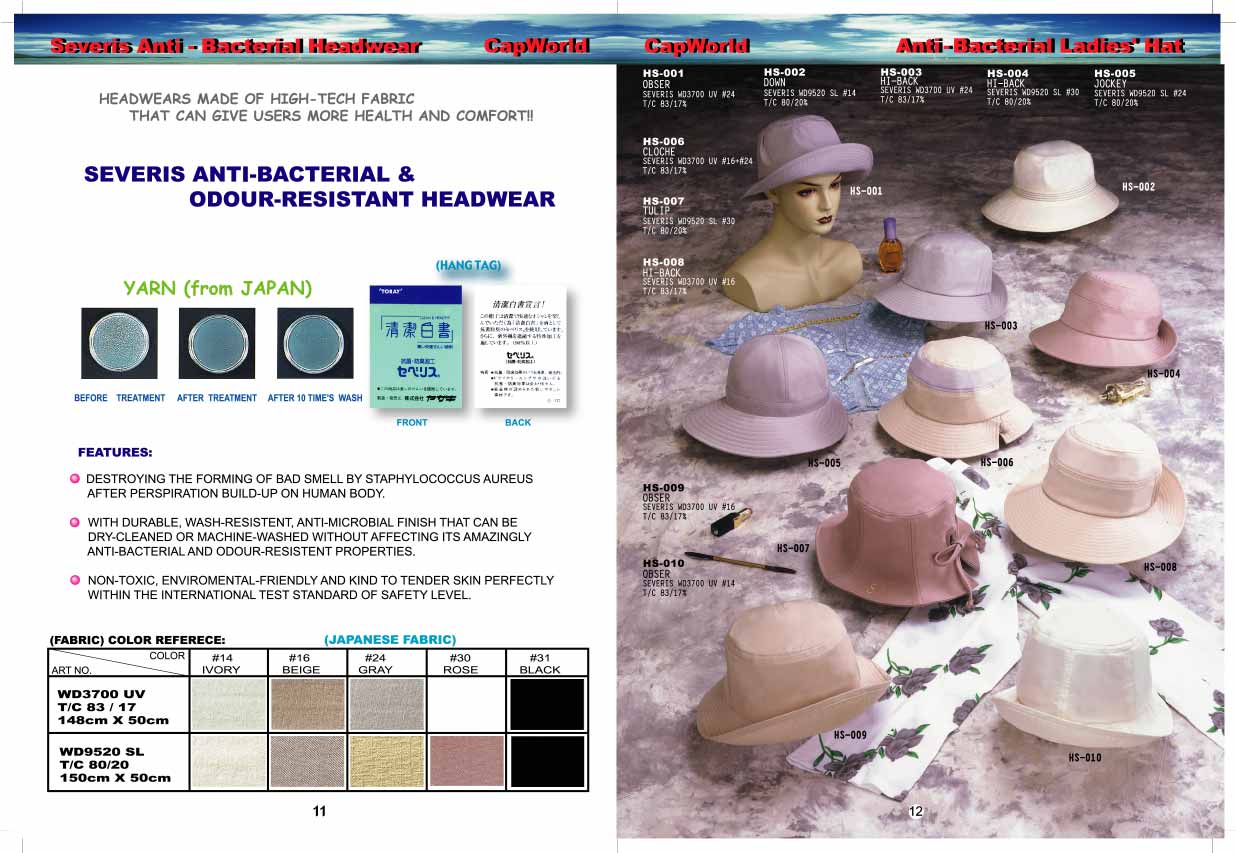Select the petri dish image above "BEFORE TREATMENT"
Screen dimensions: 1236x853
(x=119, y=343)
